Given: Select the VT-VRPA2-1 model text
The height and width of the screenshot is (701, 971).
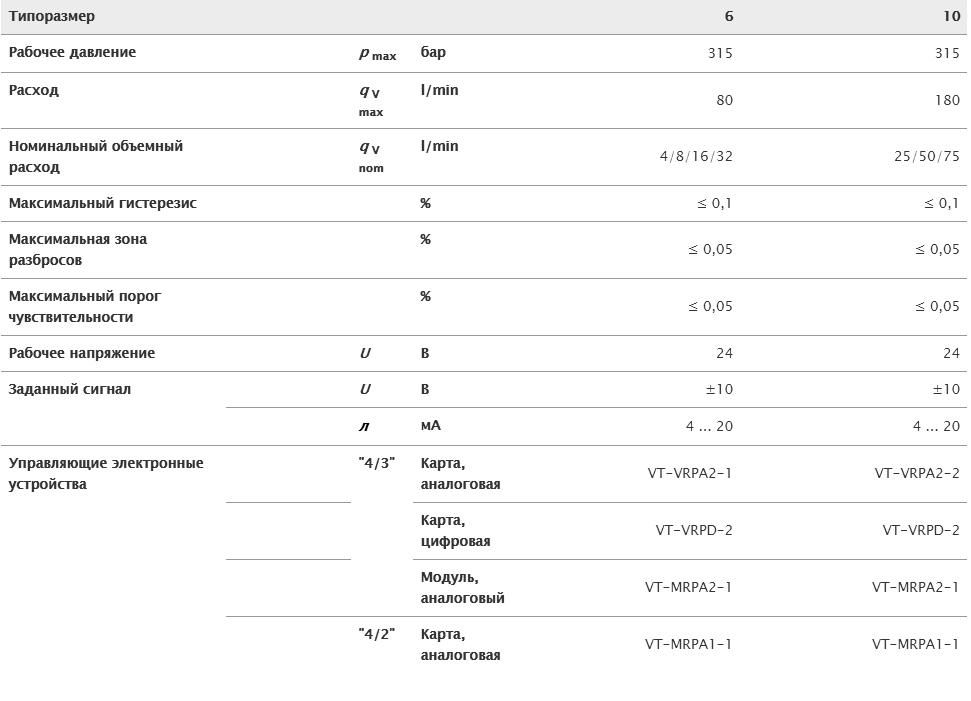Looking at the screenshot, I should coord(690,473).
